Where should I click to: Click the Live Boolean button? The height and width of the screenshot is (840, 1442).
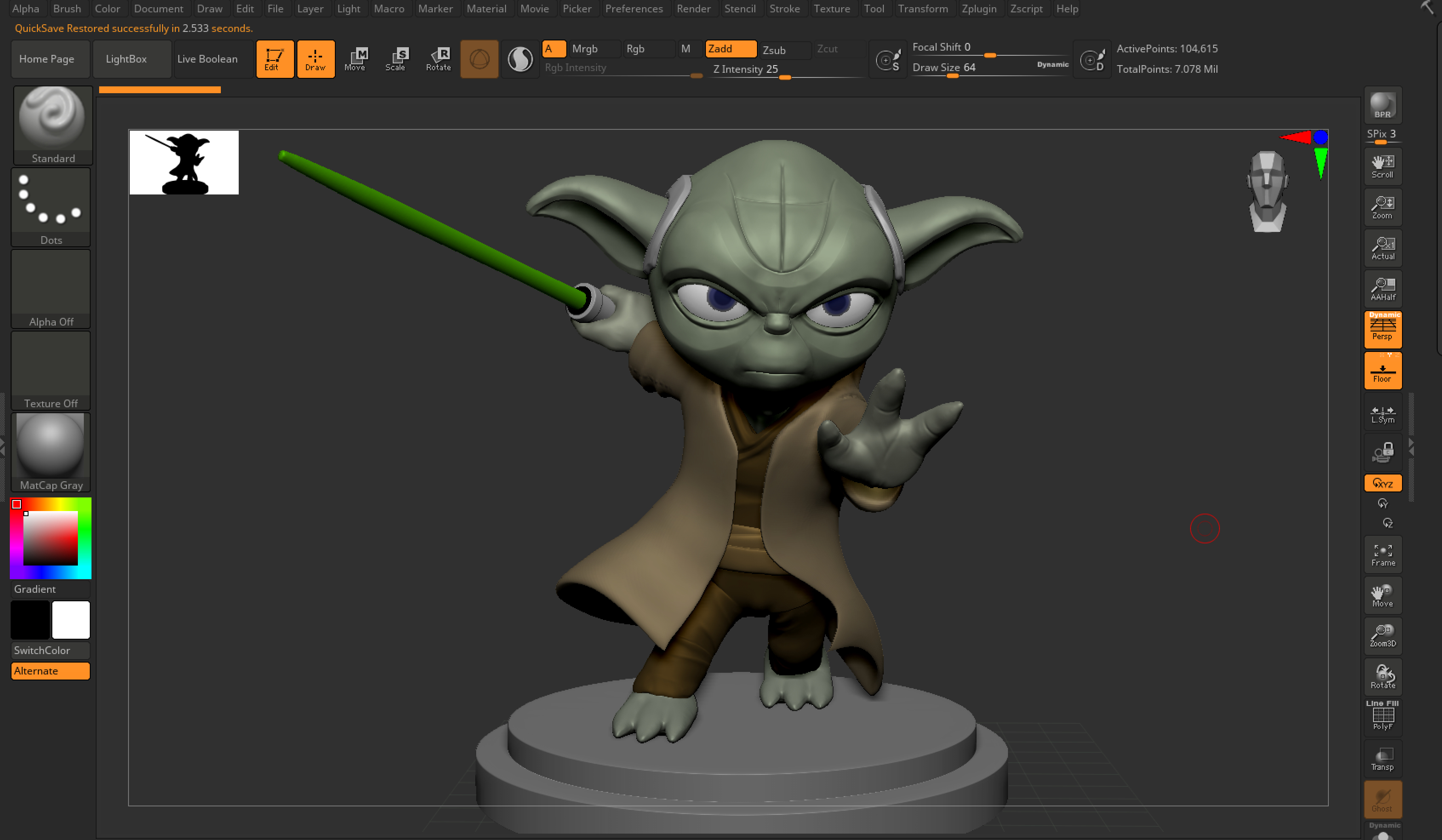tap(213, 59)
